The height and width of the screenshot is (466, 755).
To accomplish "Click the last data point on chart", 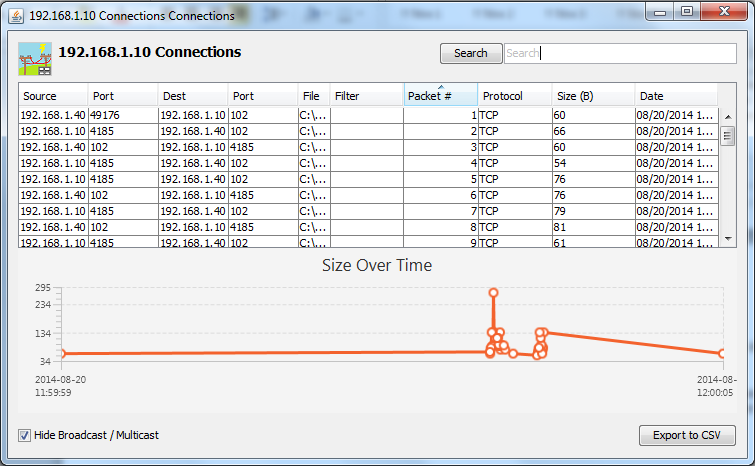I will [x=722, y=354].
